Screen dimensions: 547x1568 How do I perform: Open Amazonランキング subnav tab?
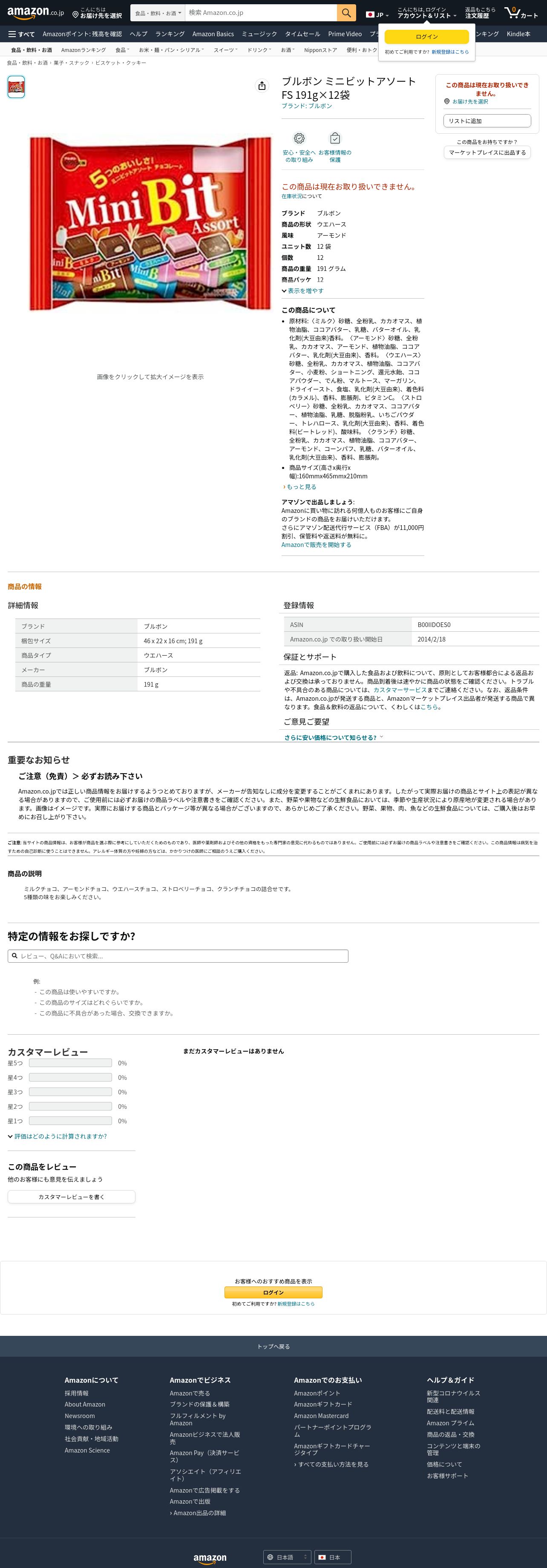pos(83,50)
